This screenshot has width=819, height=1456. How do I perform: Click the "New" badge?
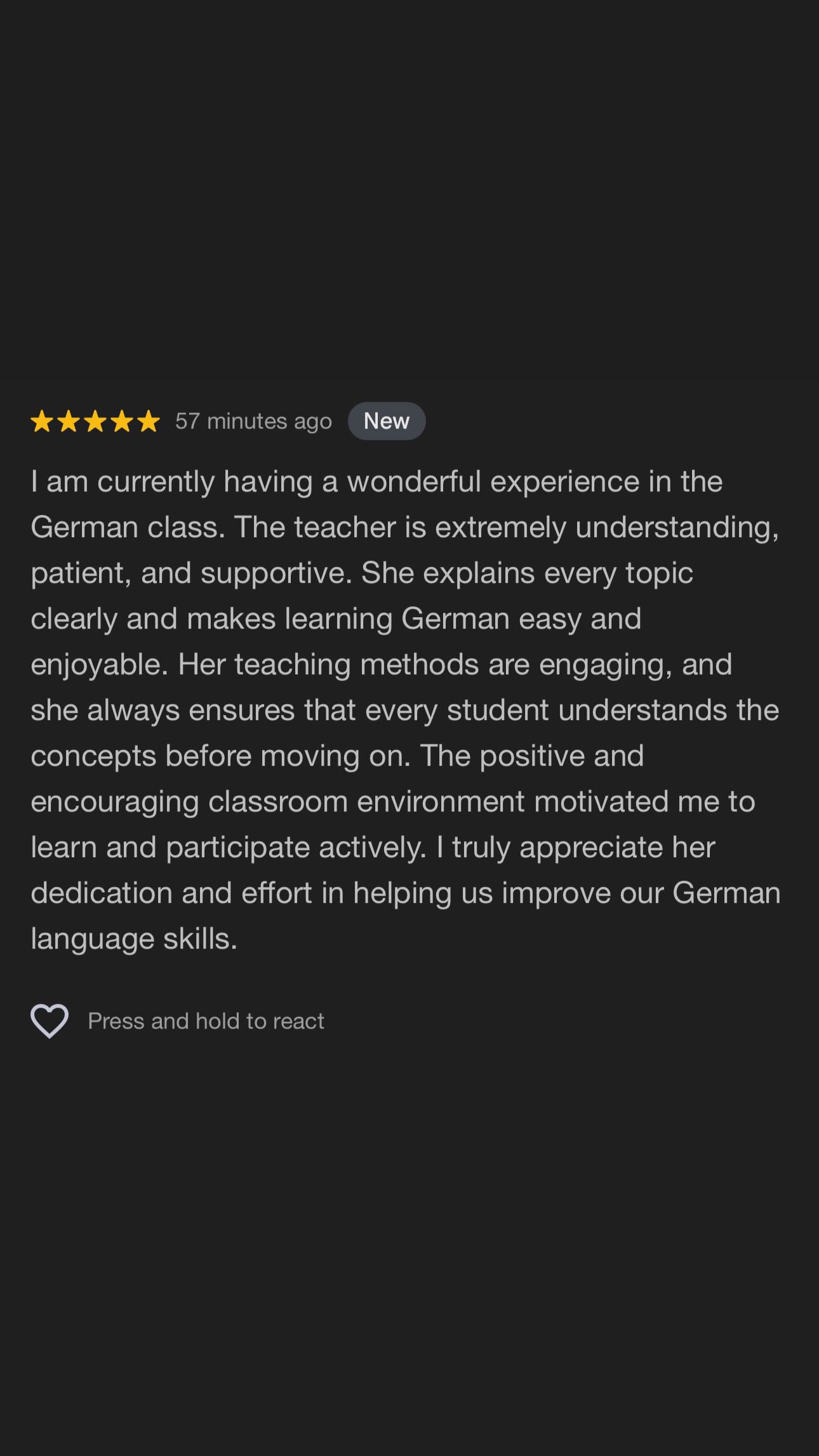tap(387, 421)
